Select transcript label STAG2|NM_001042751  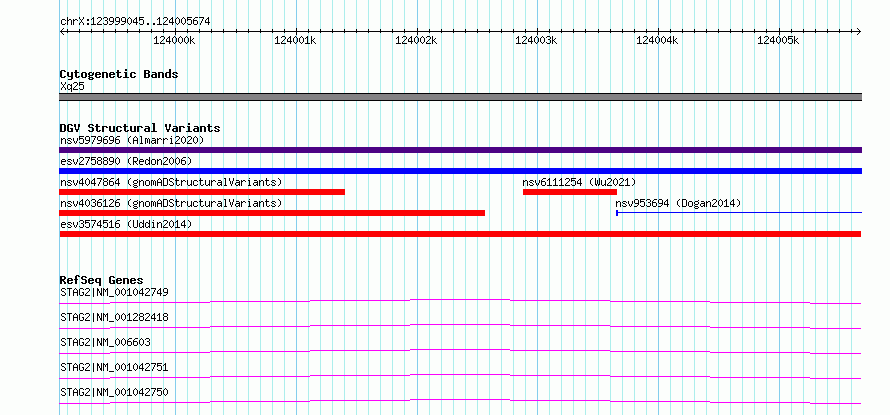pyautogui.click(x=114, y=367)
